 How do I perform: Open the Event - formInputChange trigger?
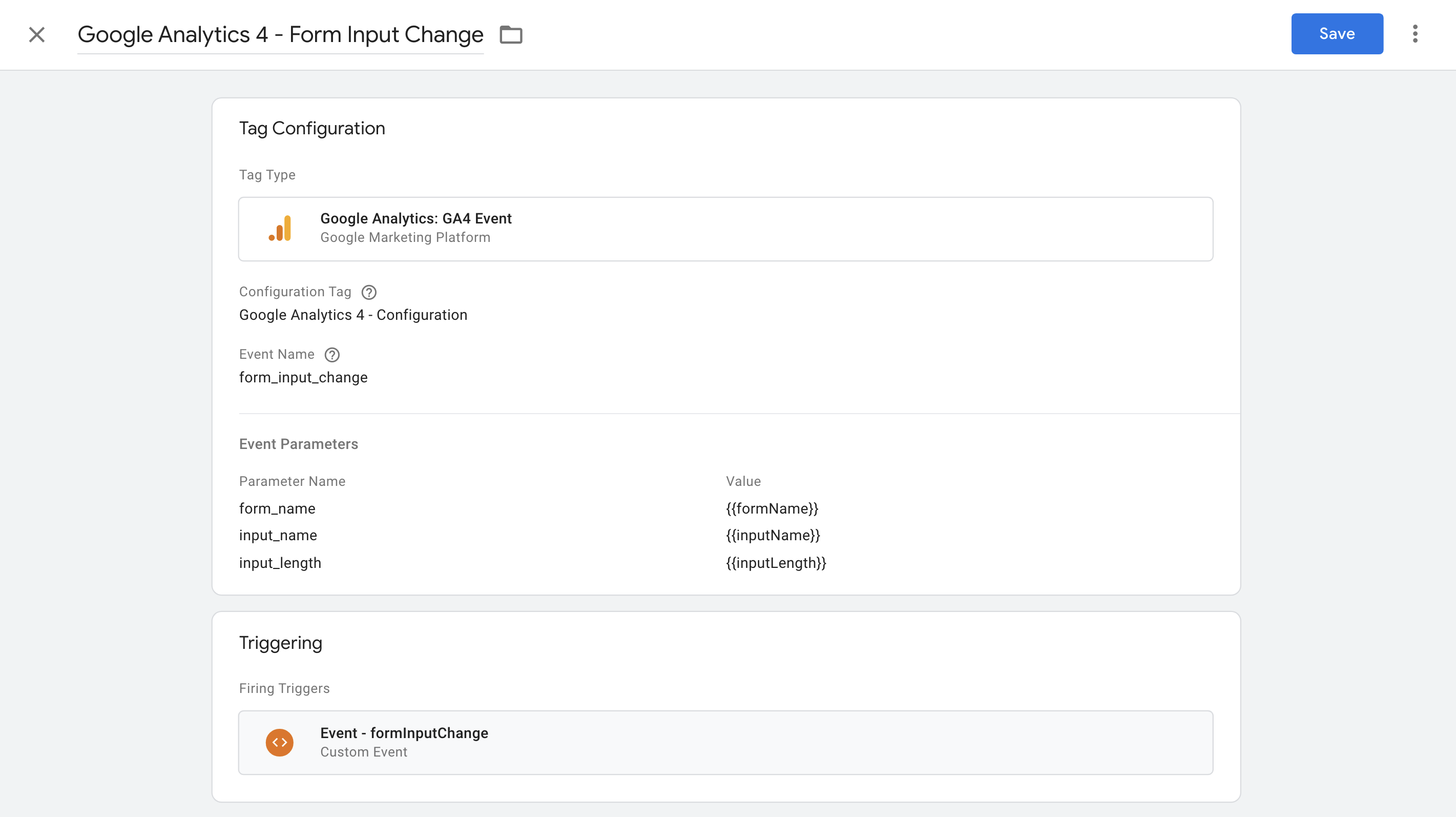point(726,743)
